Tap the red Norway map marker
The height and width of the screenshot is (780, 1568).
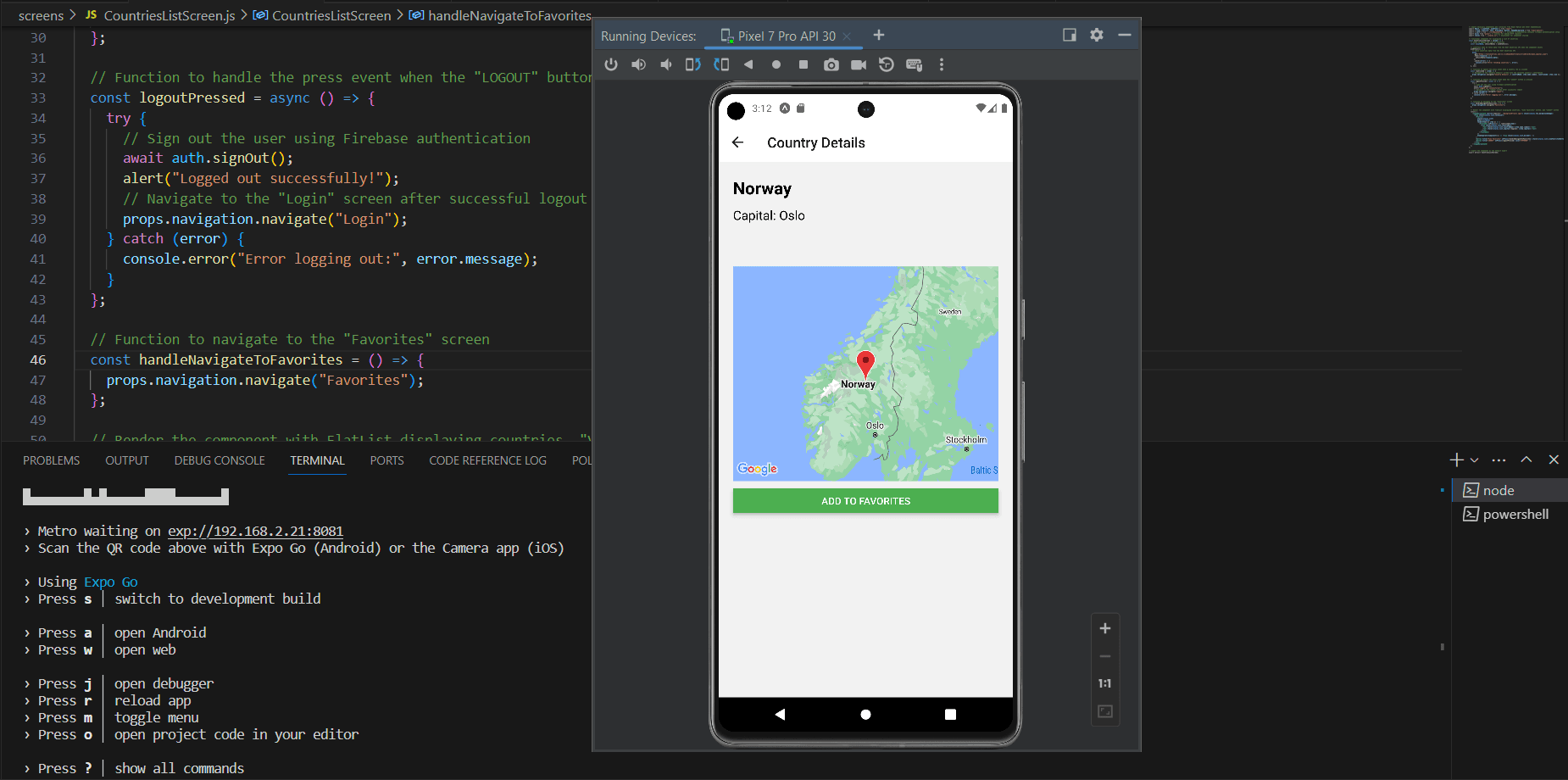865,363
